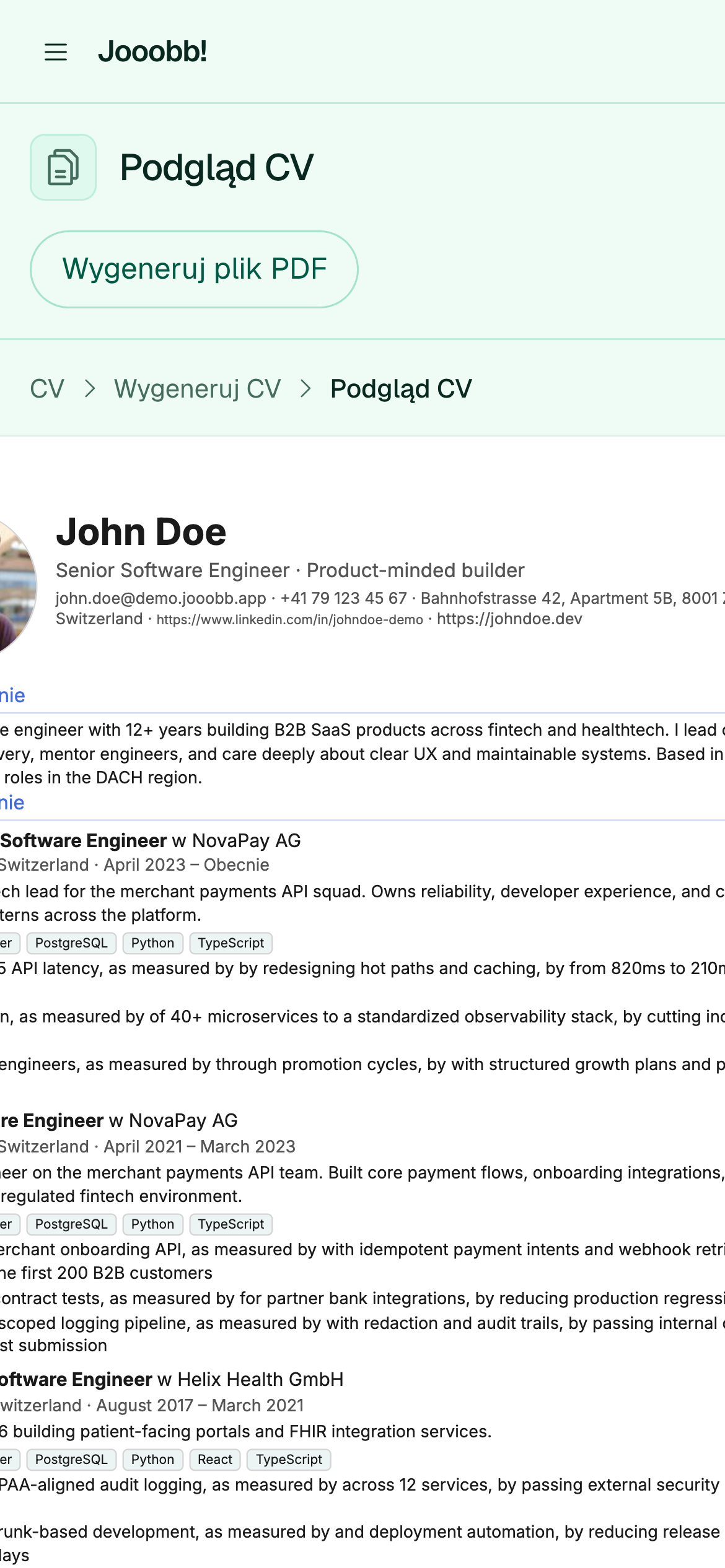725x1568 pixels.
Task: Open the LinkedIn johndoe-demo link
Action: tap(290, 620)
